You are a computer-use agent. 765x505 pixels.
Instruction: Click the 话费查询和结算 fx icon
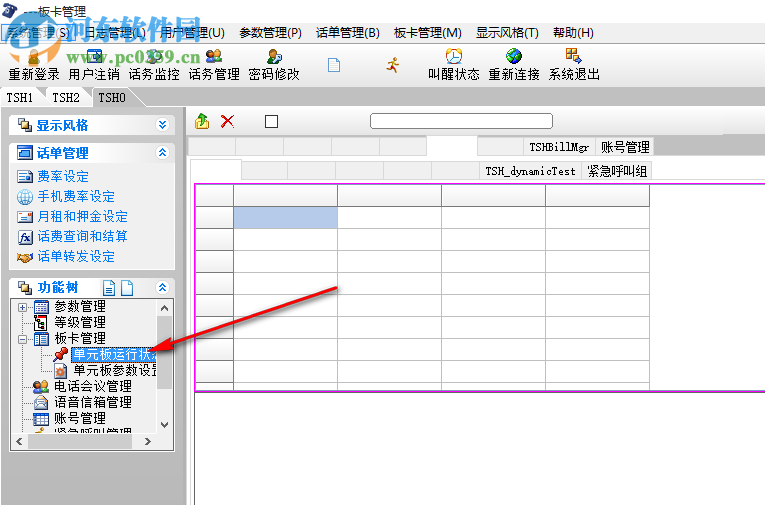[x=25, y=237]
